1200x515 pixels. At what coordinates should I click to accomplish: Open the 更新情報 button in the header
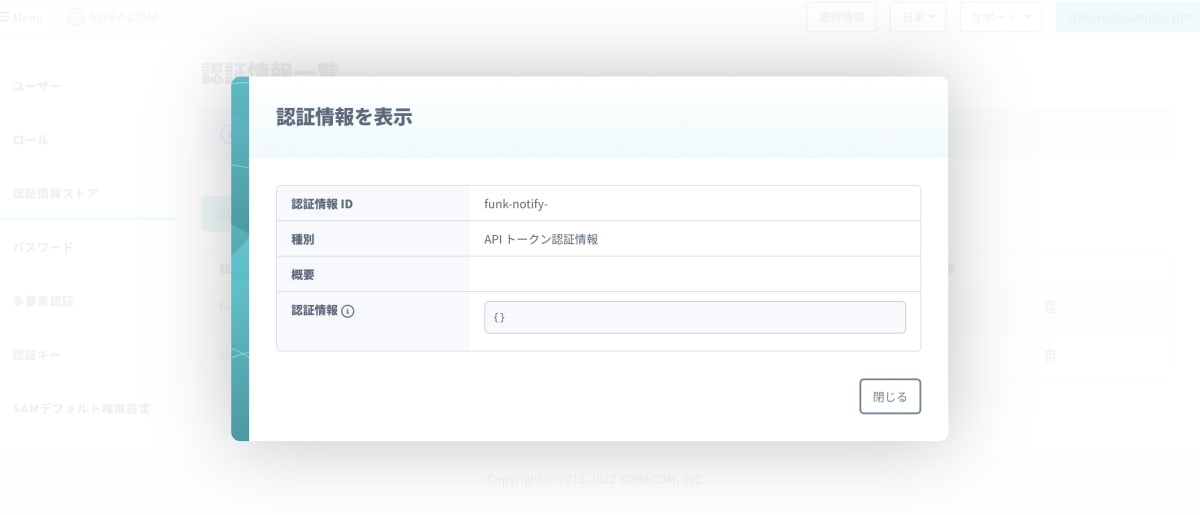tap(841, 17)
